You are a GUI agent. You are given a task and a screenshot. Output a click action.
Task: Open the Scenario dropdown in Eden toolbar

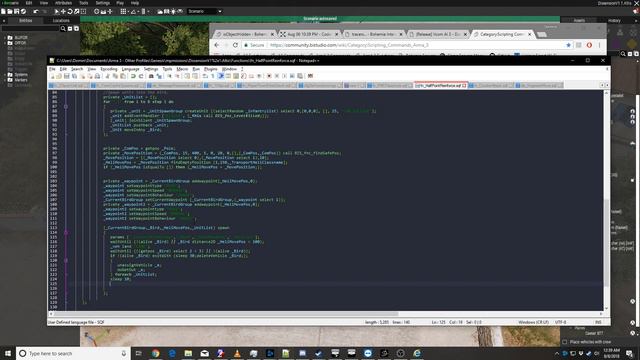tap(205, 11)
